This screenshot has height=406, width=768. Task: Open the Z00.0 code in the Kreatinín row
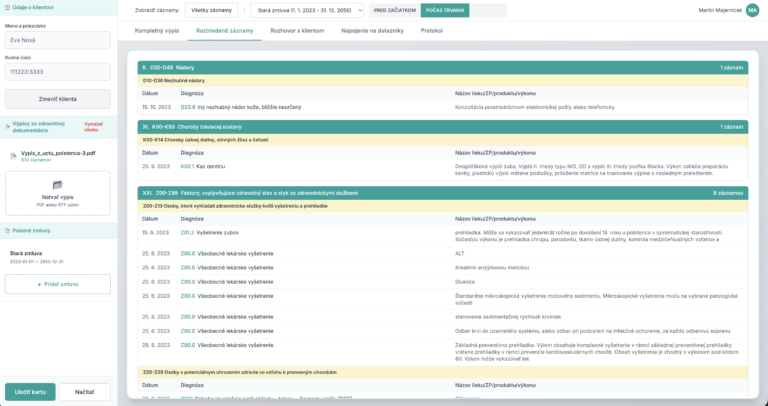(188, 268)
